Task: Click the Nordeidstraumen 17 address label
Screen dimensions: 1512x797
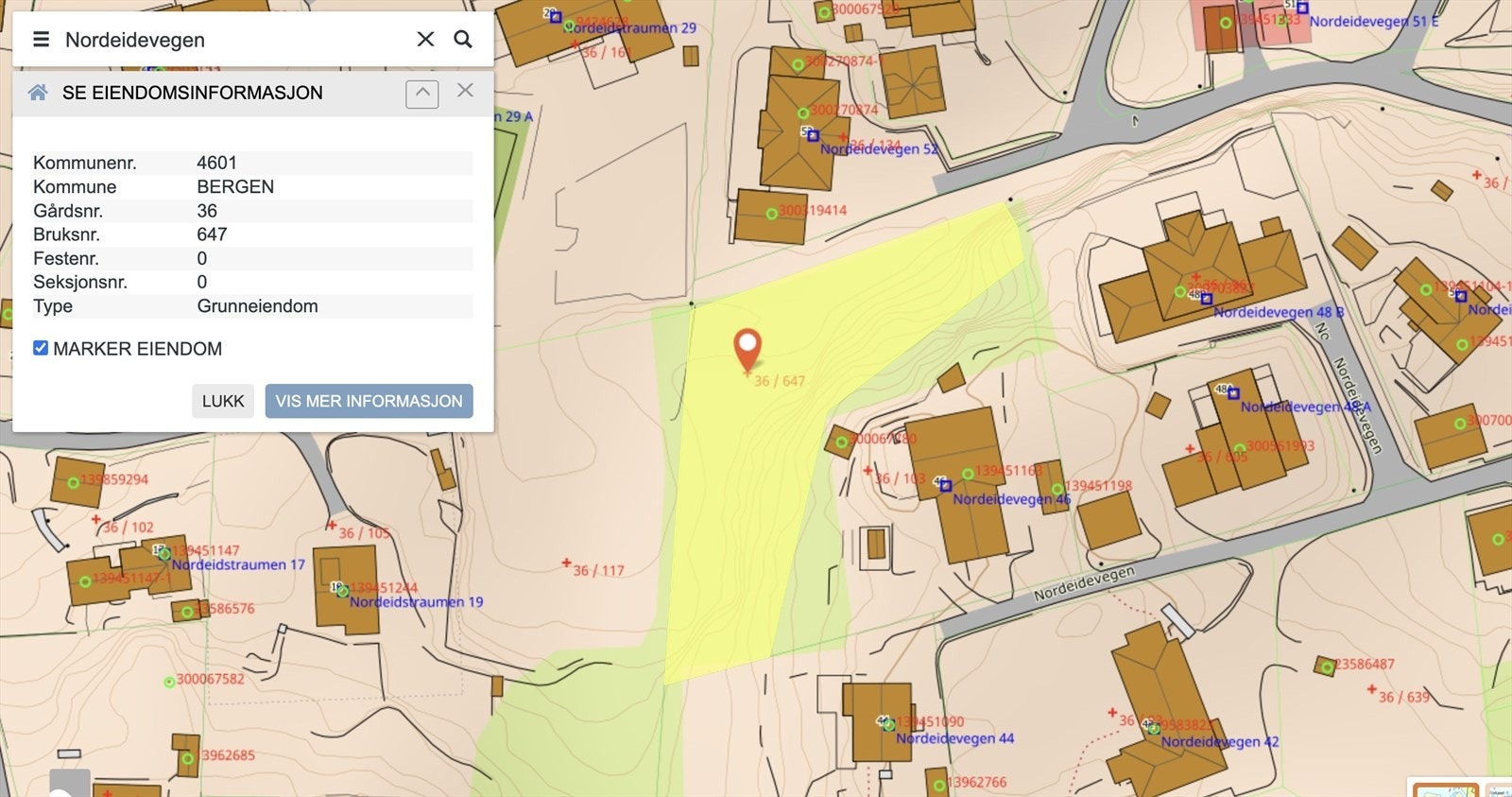Action: coord(238,564)
